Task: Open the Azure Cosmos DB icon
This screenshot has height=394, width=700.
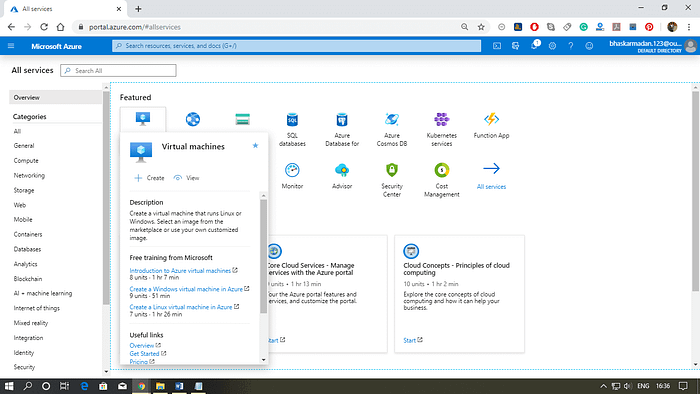Action: click(x=392, y=120)
